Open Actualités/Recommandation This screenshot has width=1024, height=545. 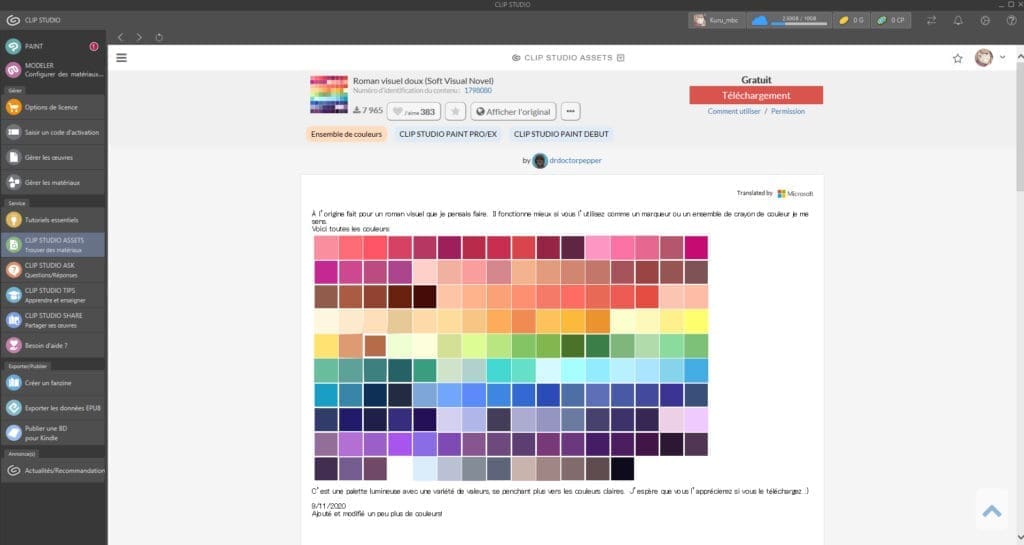[52, 471]
